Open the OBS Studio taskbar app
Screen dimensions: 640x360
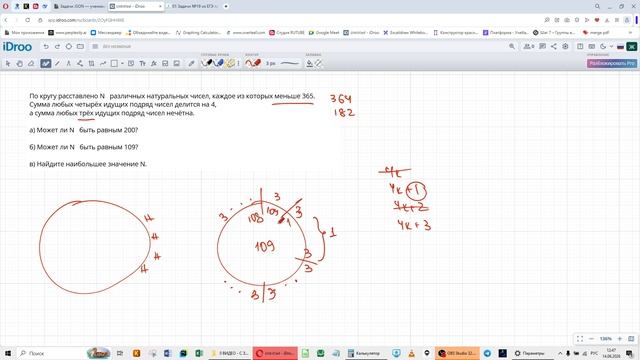coord(457,353)
